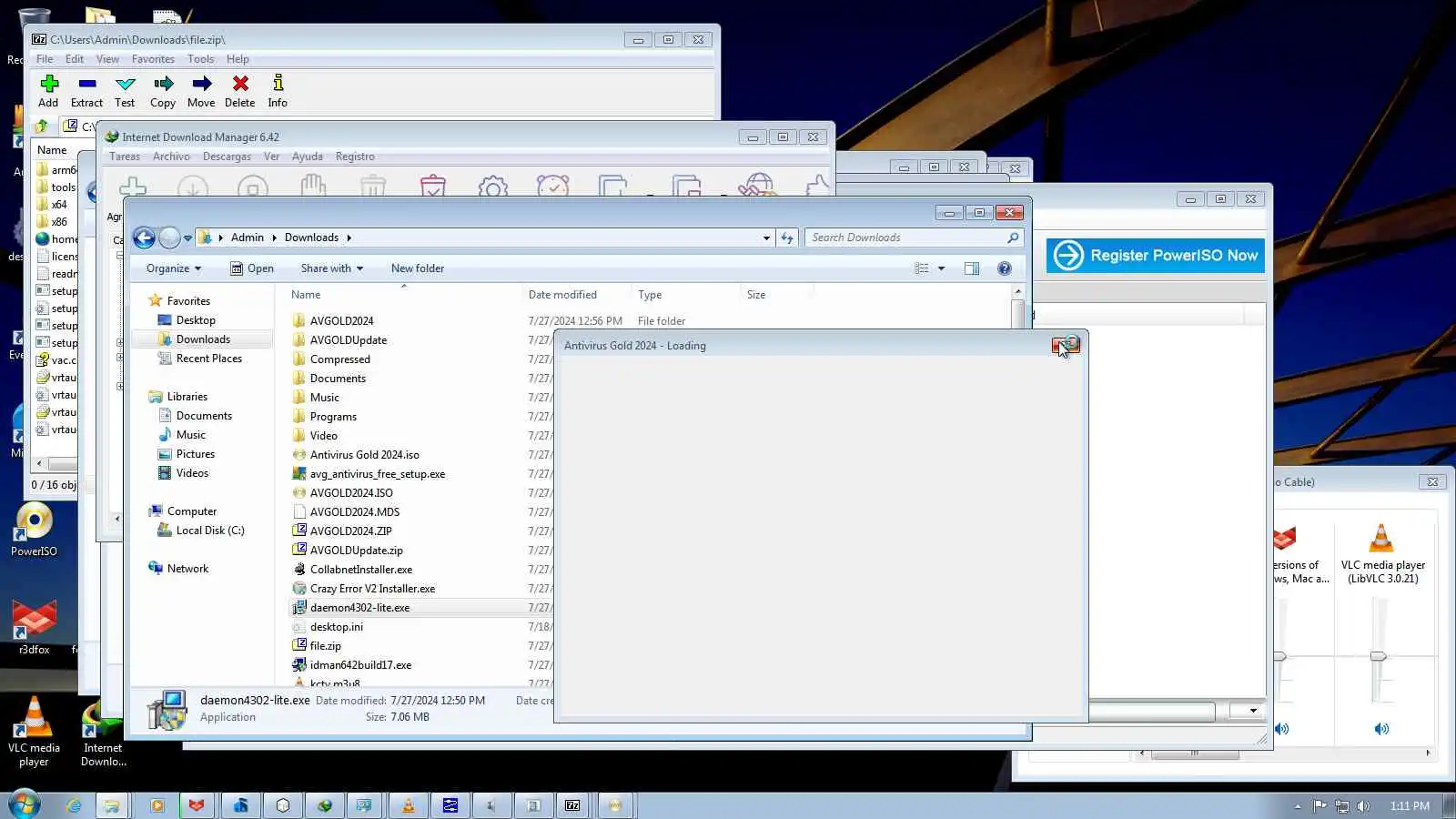Viewport: 1456px width, 819px height.
Task: Click Register PowerISO Now button
Action: (1156, 256)
